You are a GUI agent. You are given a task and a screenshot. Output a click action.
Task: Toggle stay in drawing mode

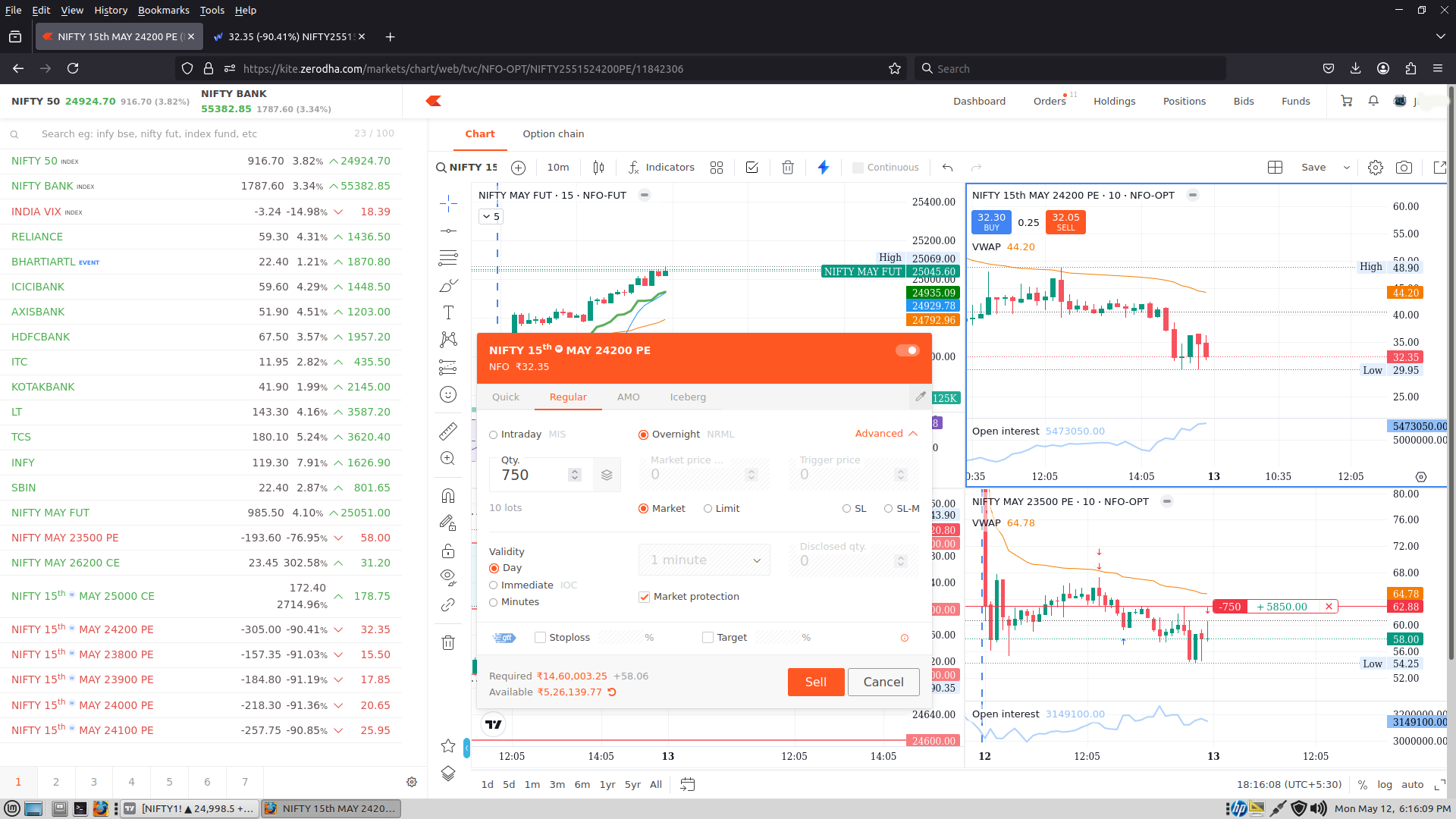click(x=448, y=523)
